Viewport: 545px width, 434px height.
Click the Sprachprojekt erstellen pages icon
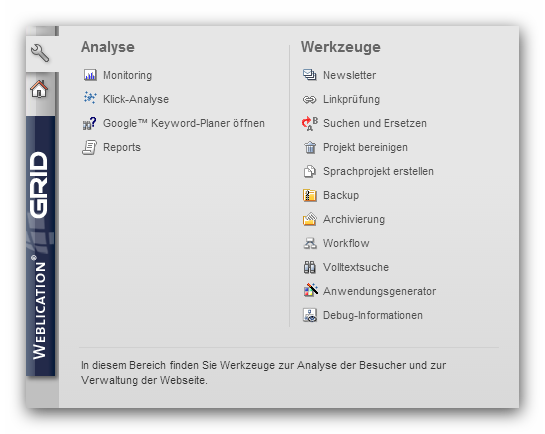(x=310, y=171)
